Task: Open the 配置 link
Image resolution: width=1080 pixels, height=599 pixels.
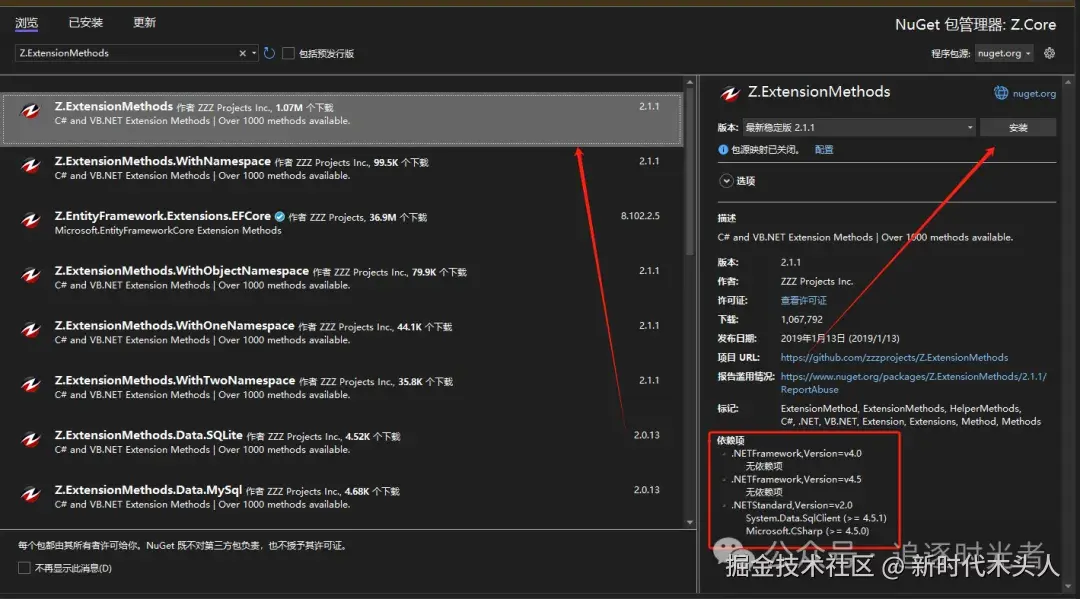Action: (824, 149)
